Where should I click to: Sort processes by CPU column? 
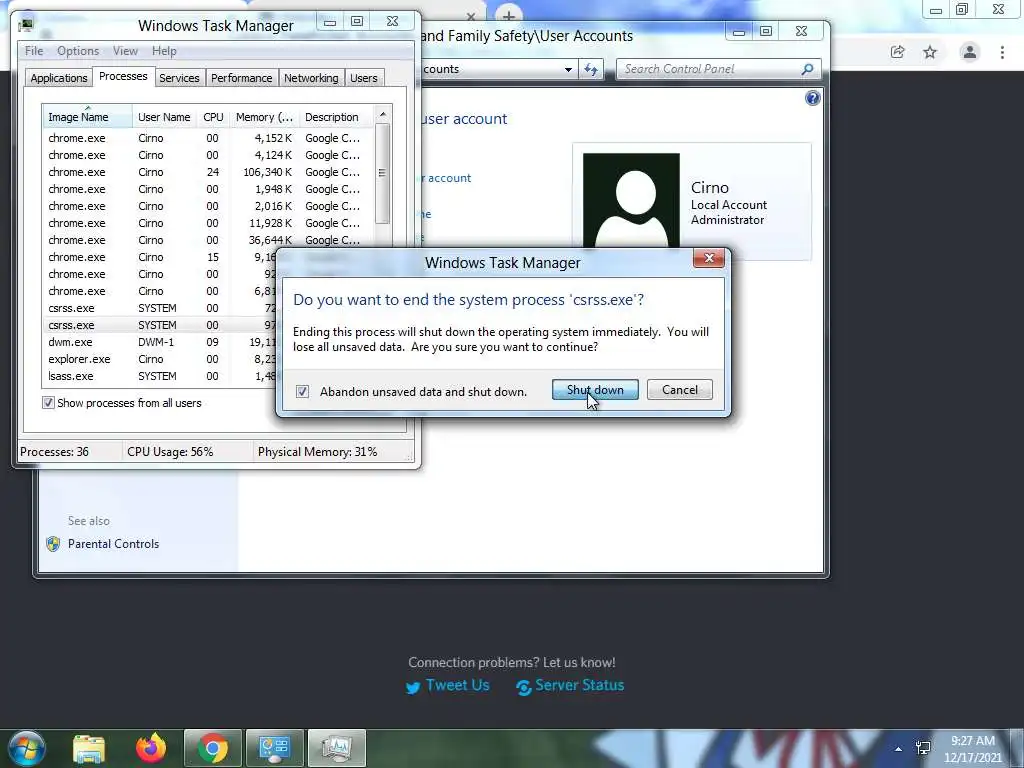click(213, 117)
